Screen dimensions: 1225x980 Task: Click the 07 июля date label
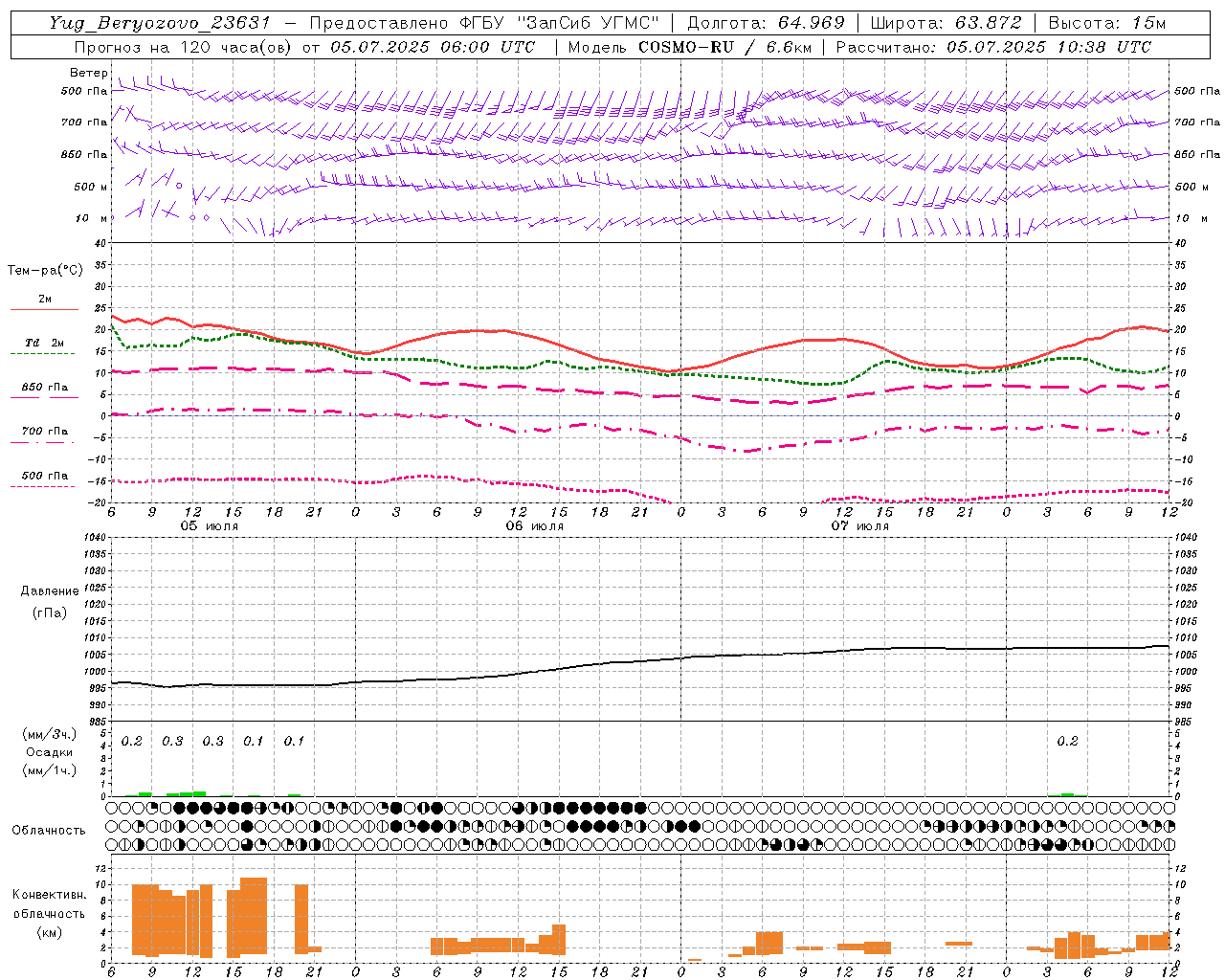coord(859,526)
